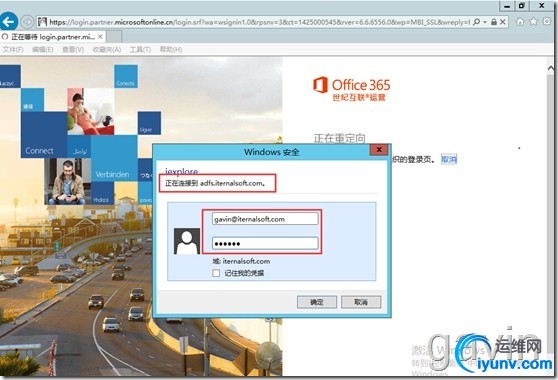Open the 工具(T) menu

(x=140, y=49)
